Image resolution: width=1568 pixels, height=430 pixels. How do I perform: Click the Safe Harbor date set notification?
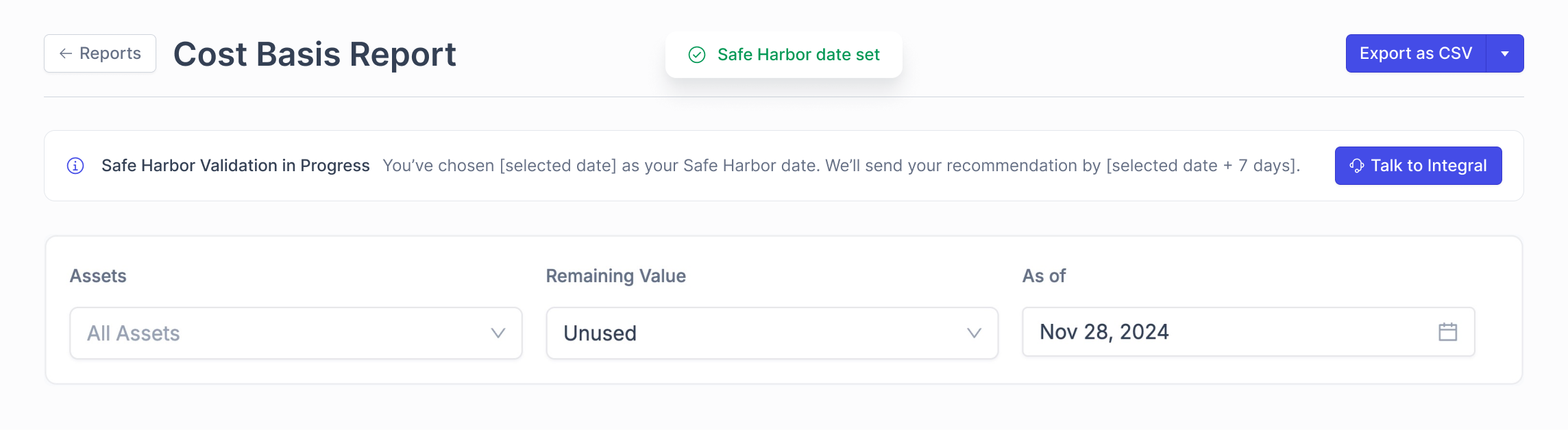(798, 55)
